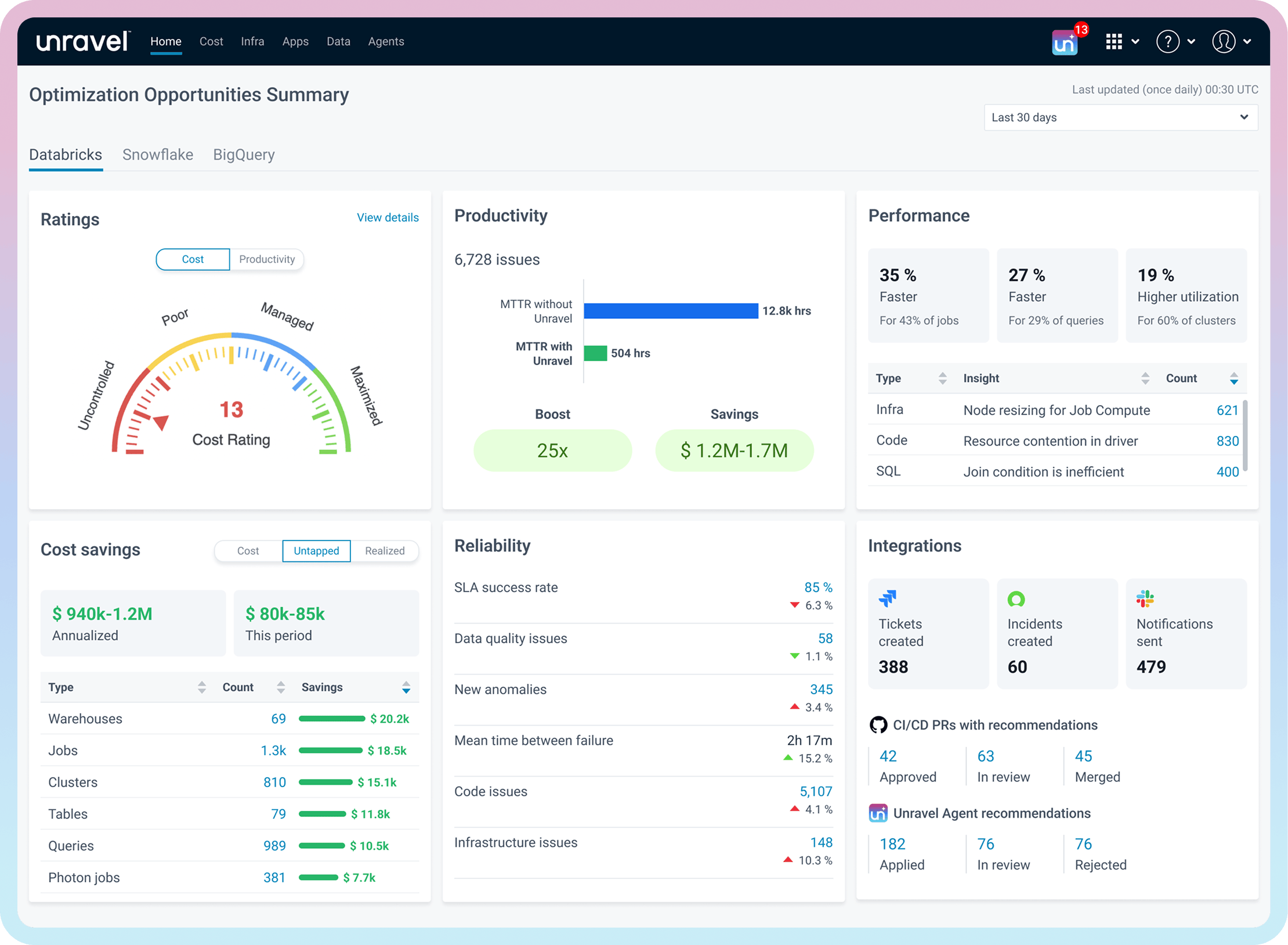Open the Cost nav item

pyautogui.click(x=211, y=41)
